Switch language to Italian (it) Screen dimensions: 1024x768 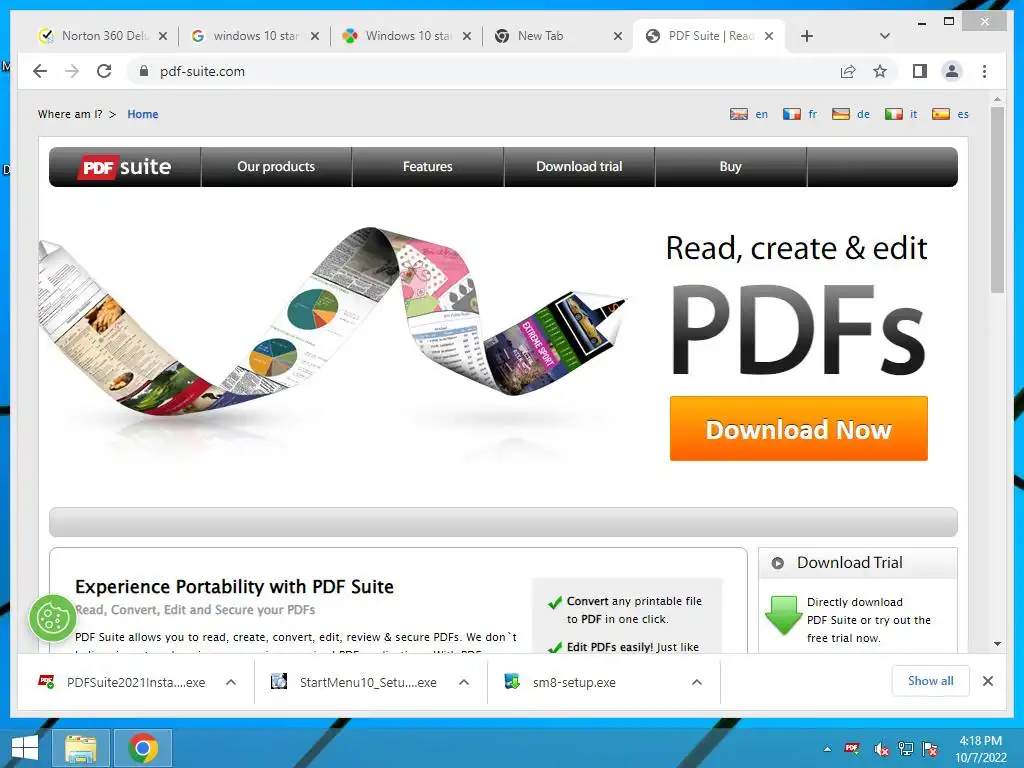point(913,114)
